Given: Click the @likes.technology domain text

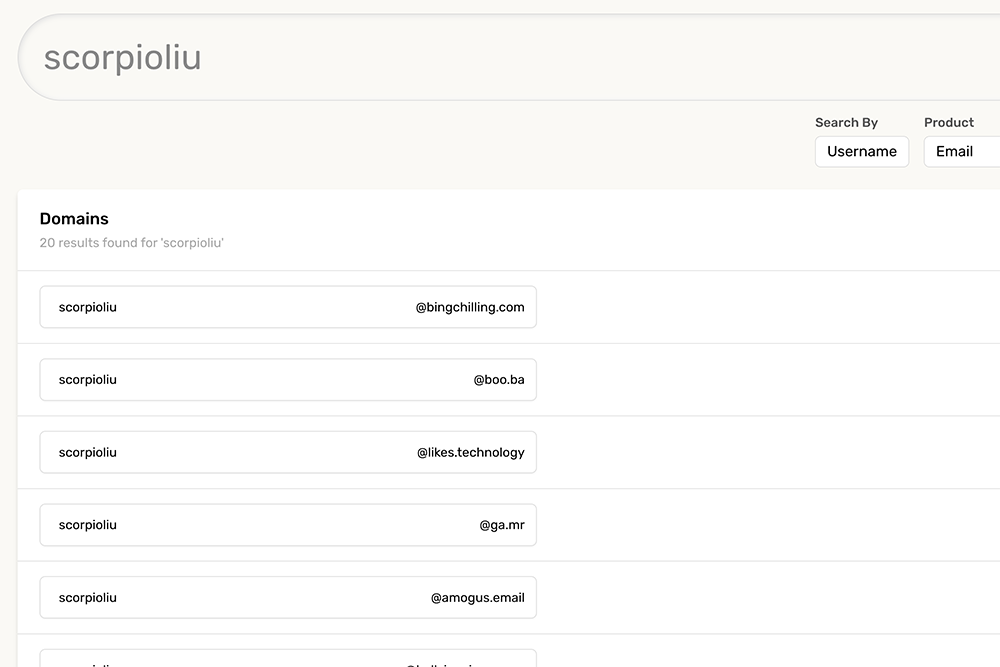Looking at the screenshot, I should [470, 452].
